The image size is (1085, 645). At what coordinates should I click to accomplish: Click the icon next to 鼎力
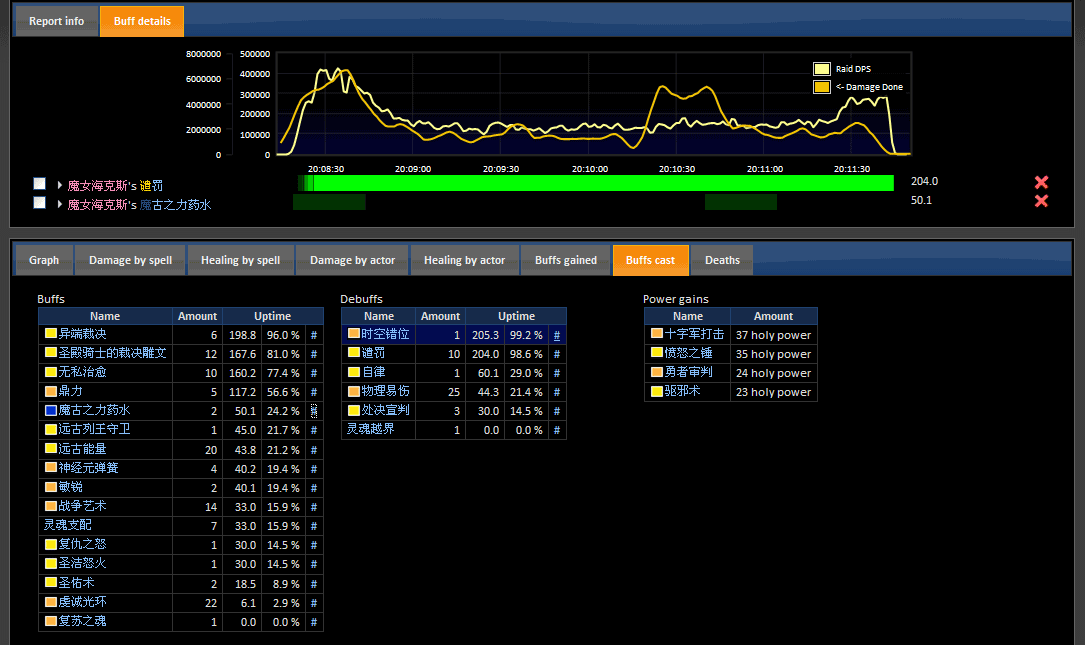[51, 391]
